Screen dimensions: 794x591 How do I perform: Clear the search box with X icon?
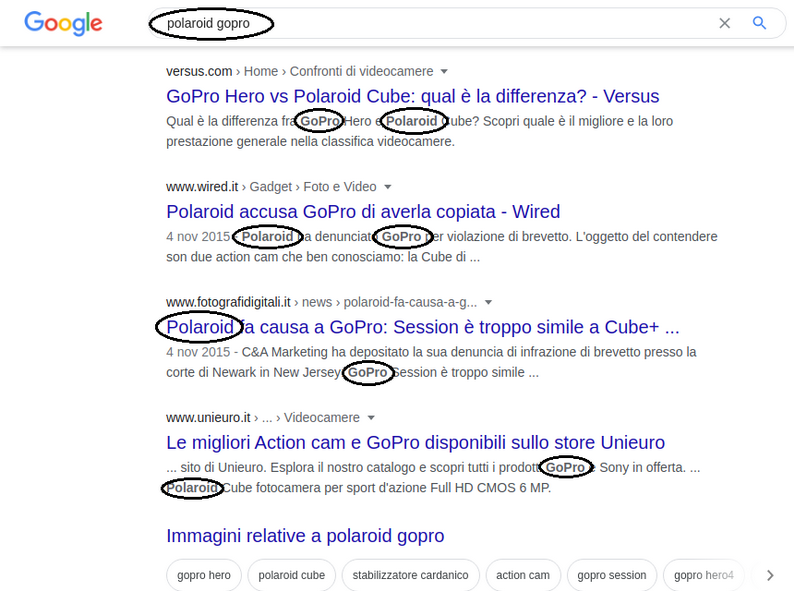(725, 23)
